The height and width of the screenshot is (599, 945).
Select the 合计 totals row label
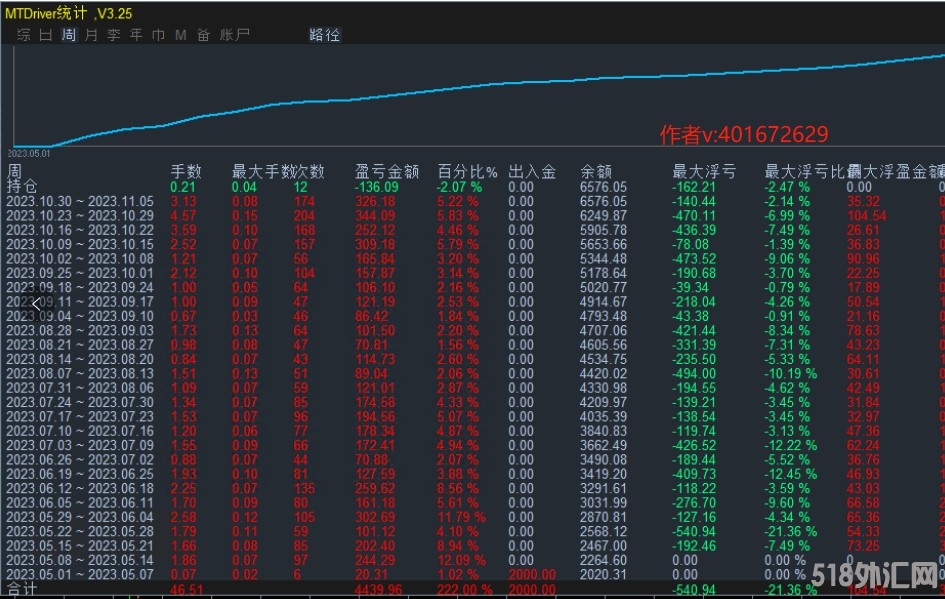22,589
